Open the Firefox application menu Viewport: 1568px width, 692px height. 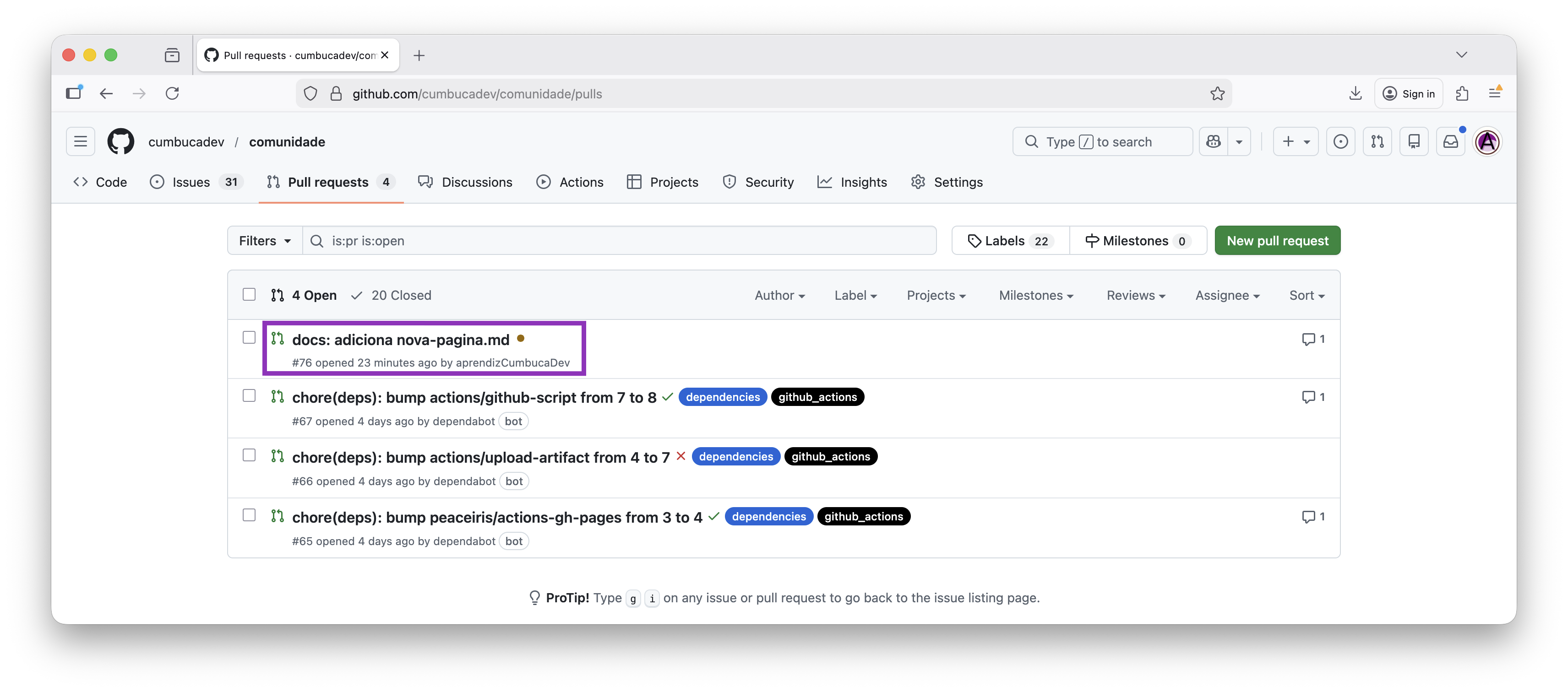pos(1495,94)
